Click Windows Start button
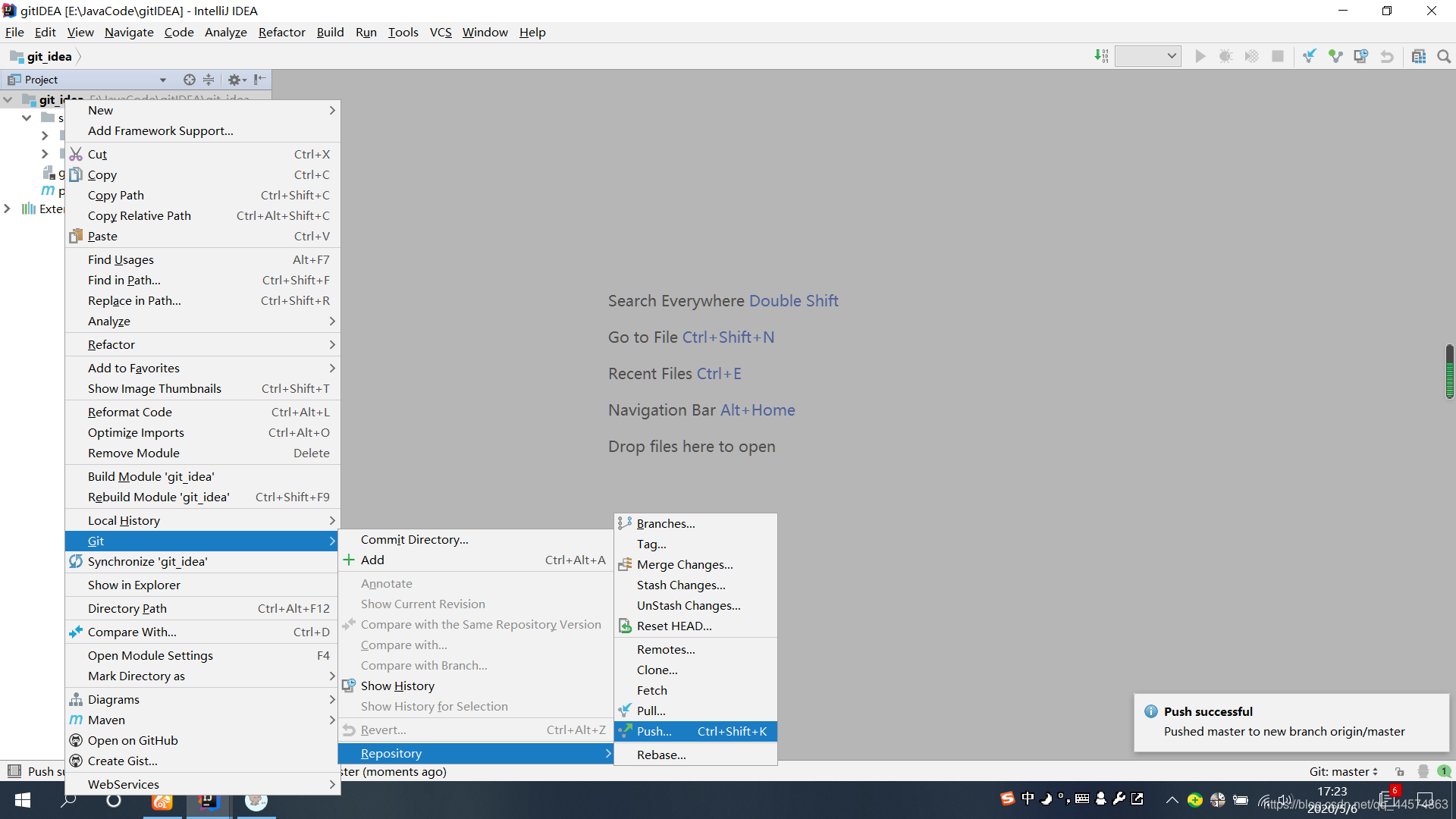Screen dimensions: 1456x819 [22, 800]
